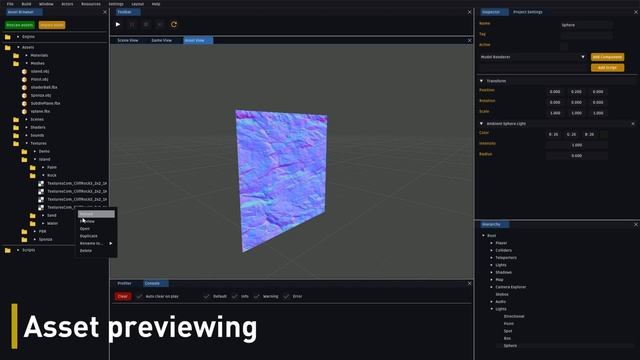The height and width of the screenshot is (360, 640).
Task: Click the Rescan assets button
Action: point(20,25)
